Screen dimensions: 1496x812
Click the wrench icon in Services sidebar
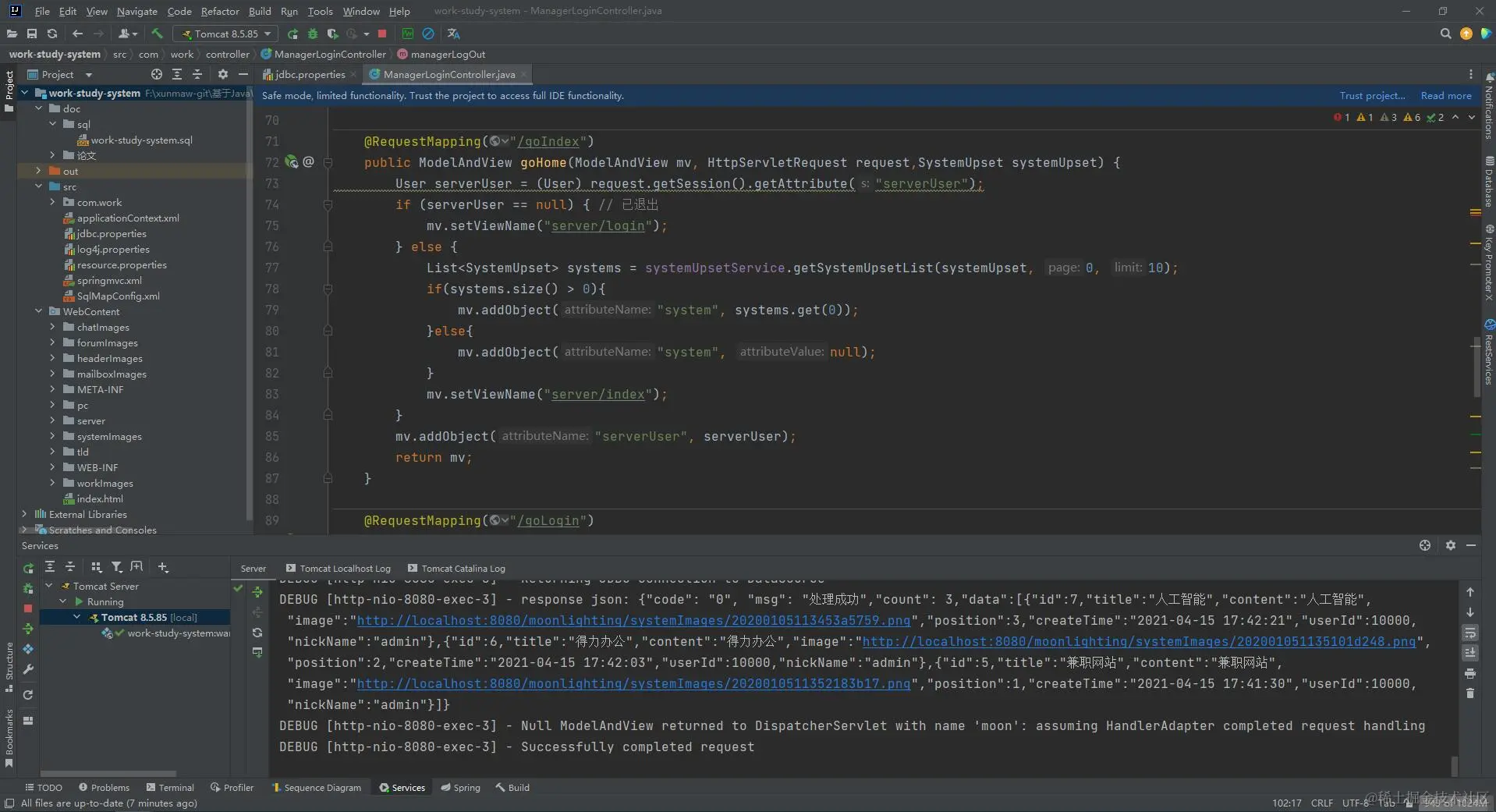[x=28, y=669]
